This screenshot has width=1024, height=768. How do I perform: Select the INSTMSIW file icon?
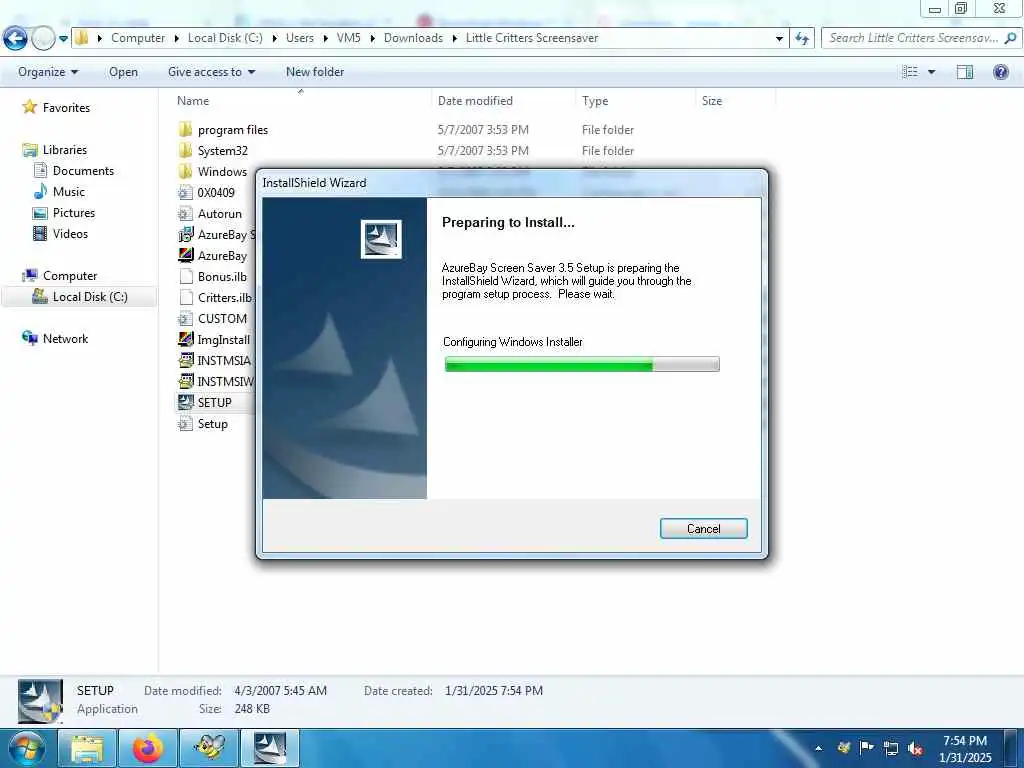click(185, 381)
